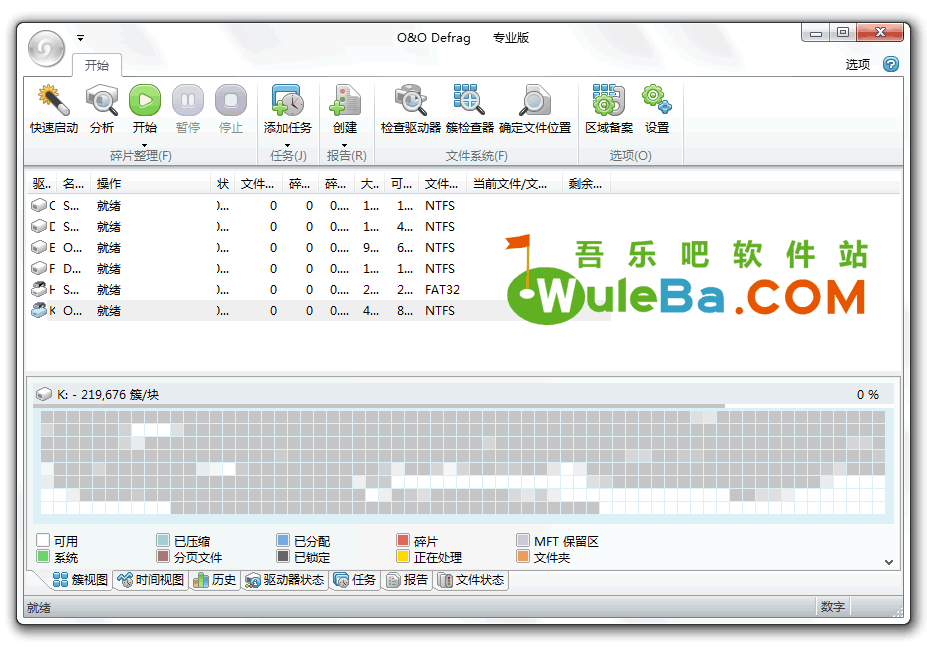
Task: Create a report with 创建
Action: tap(345, 109)
